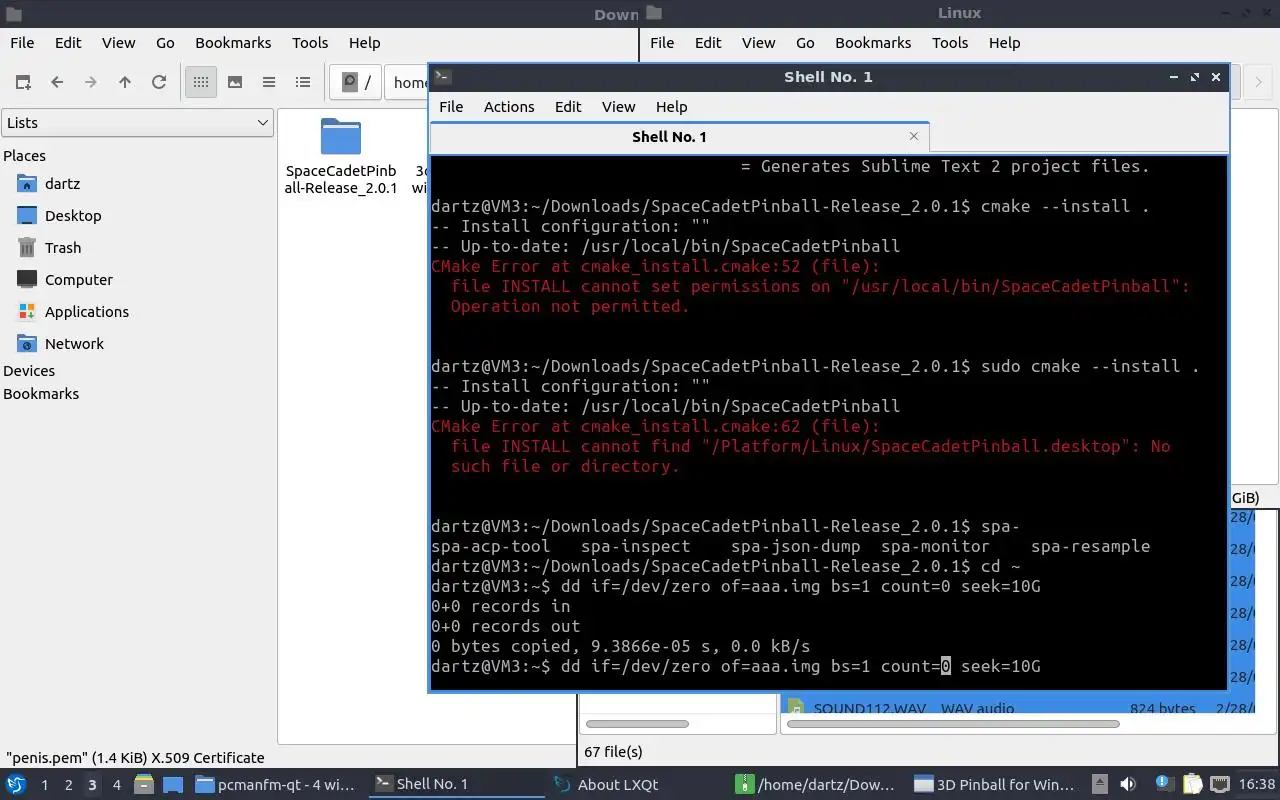Viewport: 1280px width, 800px height.
Task: Click the root path button in location bar
Action: (x=358, y=82)
